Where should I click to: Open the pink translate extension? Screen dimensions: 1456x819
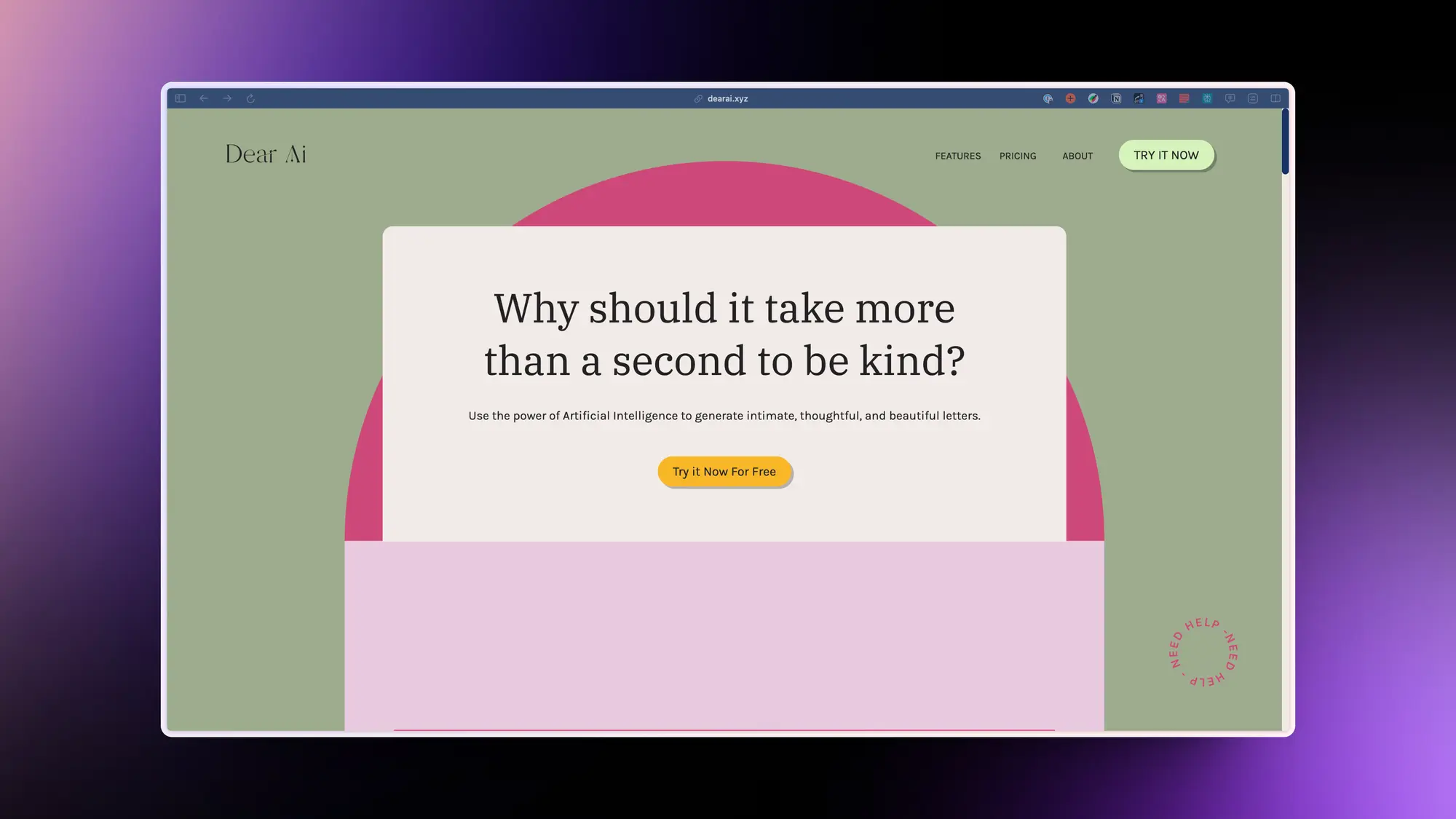click(1162, 98)
